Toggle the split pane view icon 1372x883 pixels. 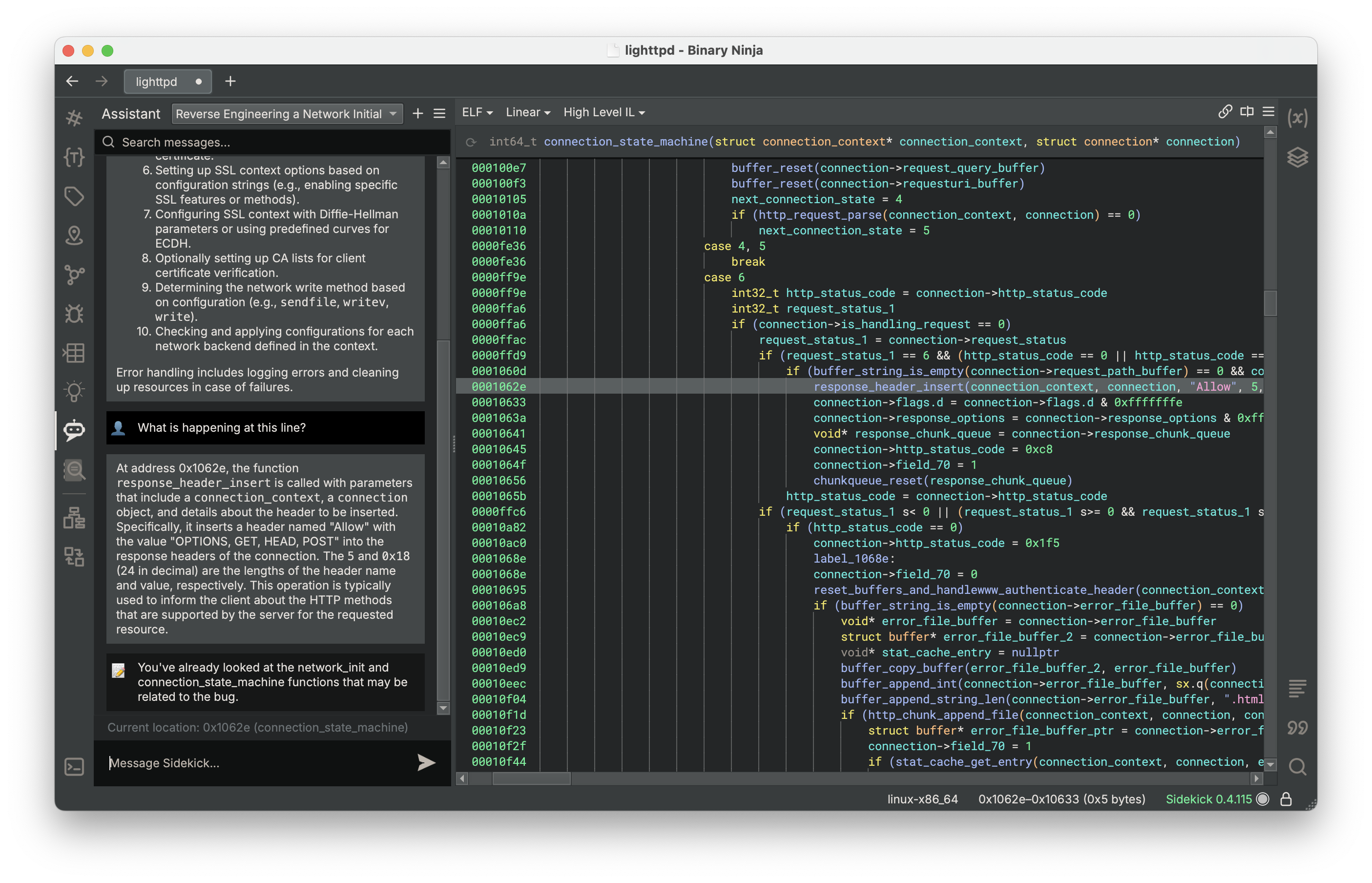[1247, 112]
